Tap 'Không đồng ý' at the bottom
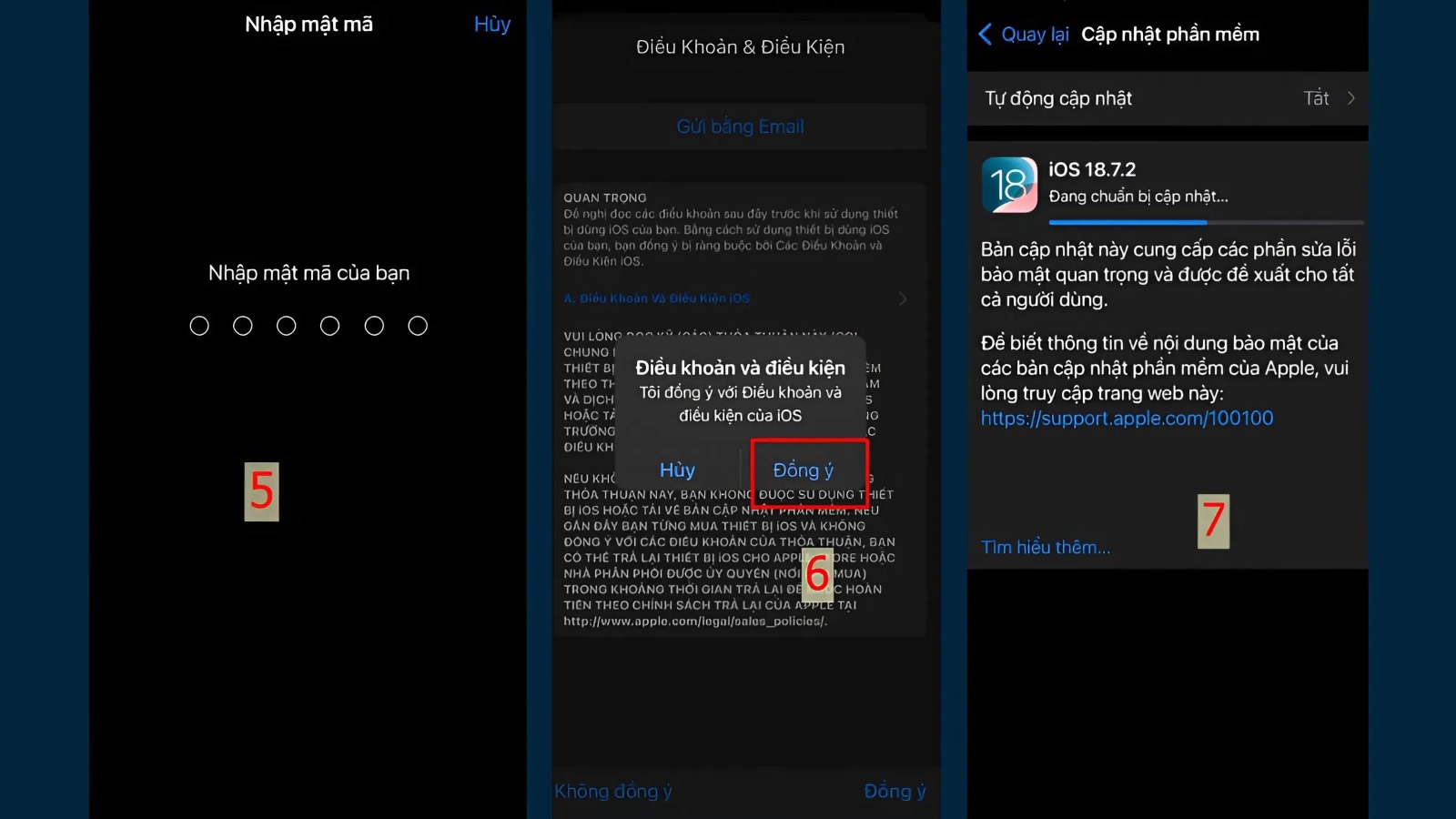 pyautogui.click(x=613, y=791)
